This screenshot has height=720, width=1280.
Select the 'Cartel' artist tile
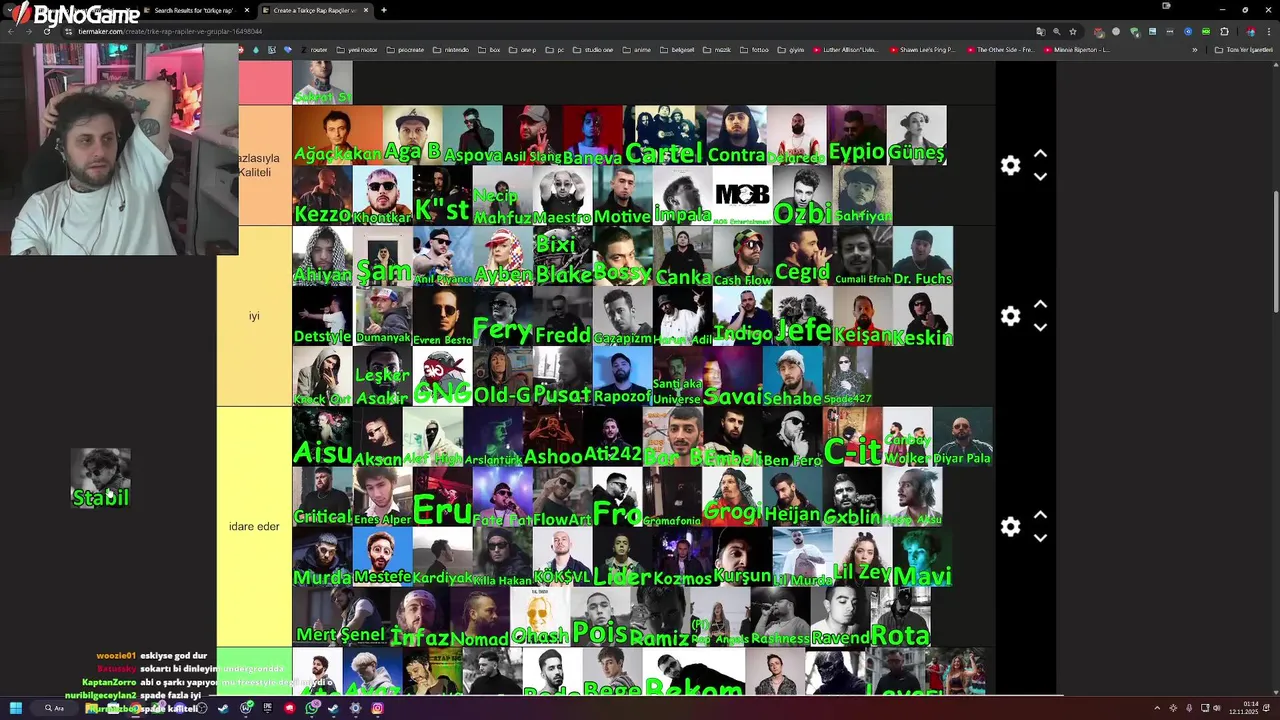click(663, 136)
